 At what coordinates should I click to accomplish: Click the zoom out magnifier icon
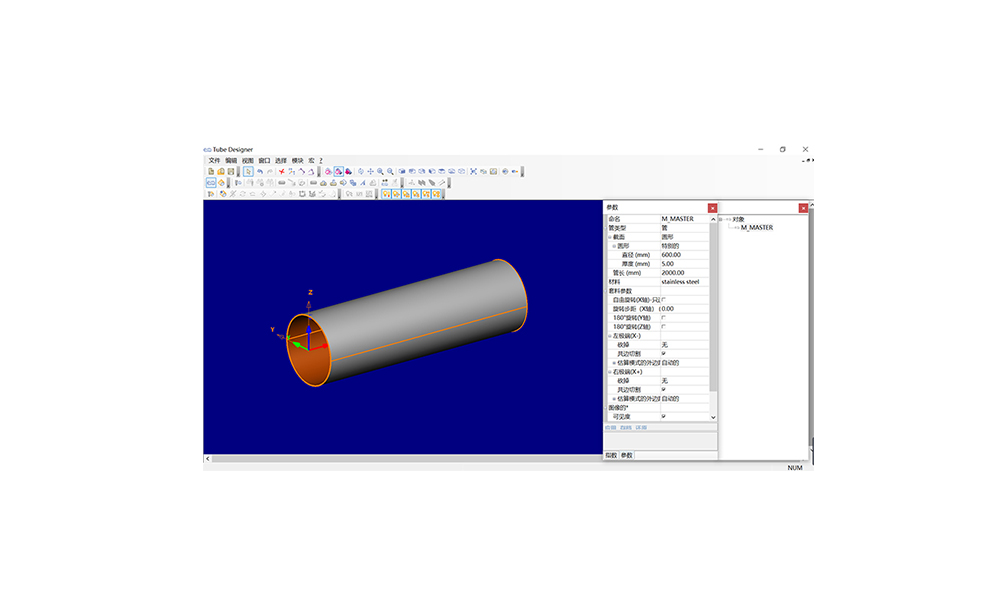coord(390,172)
